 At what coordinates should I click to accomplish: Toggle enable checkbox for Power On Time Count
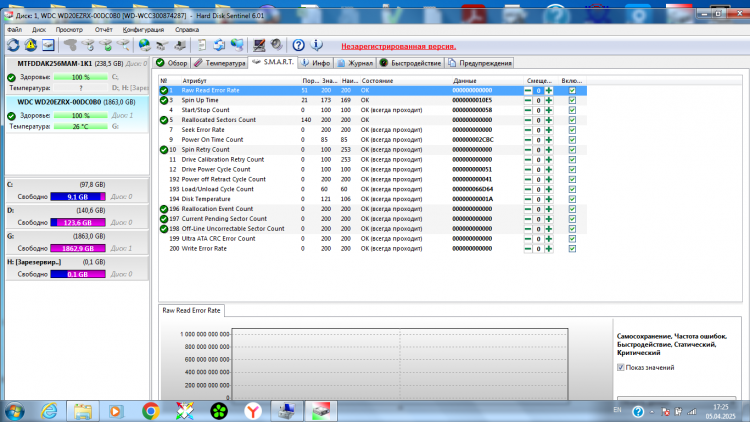click(x=572, y=140)
